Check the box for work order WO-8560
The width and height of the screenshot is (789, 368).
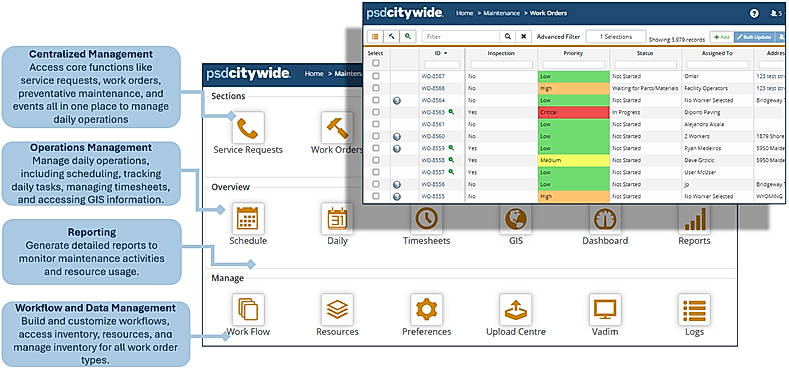[375, 136]
